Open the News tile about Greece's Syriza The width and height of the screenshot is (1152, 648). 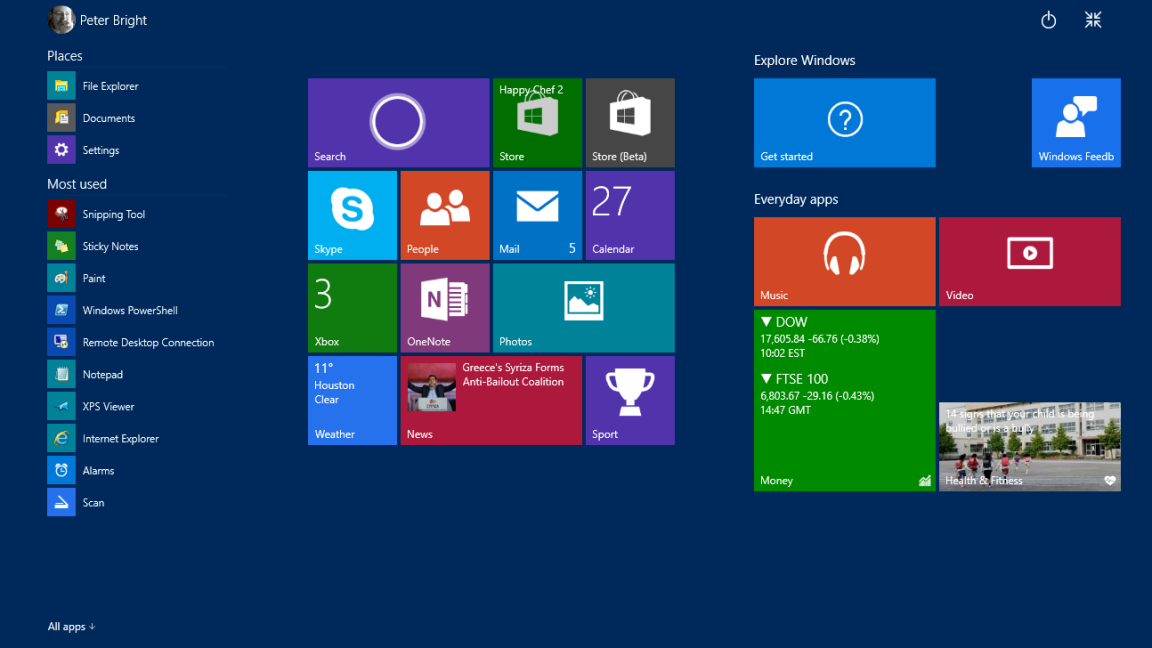[491, 400]
